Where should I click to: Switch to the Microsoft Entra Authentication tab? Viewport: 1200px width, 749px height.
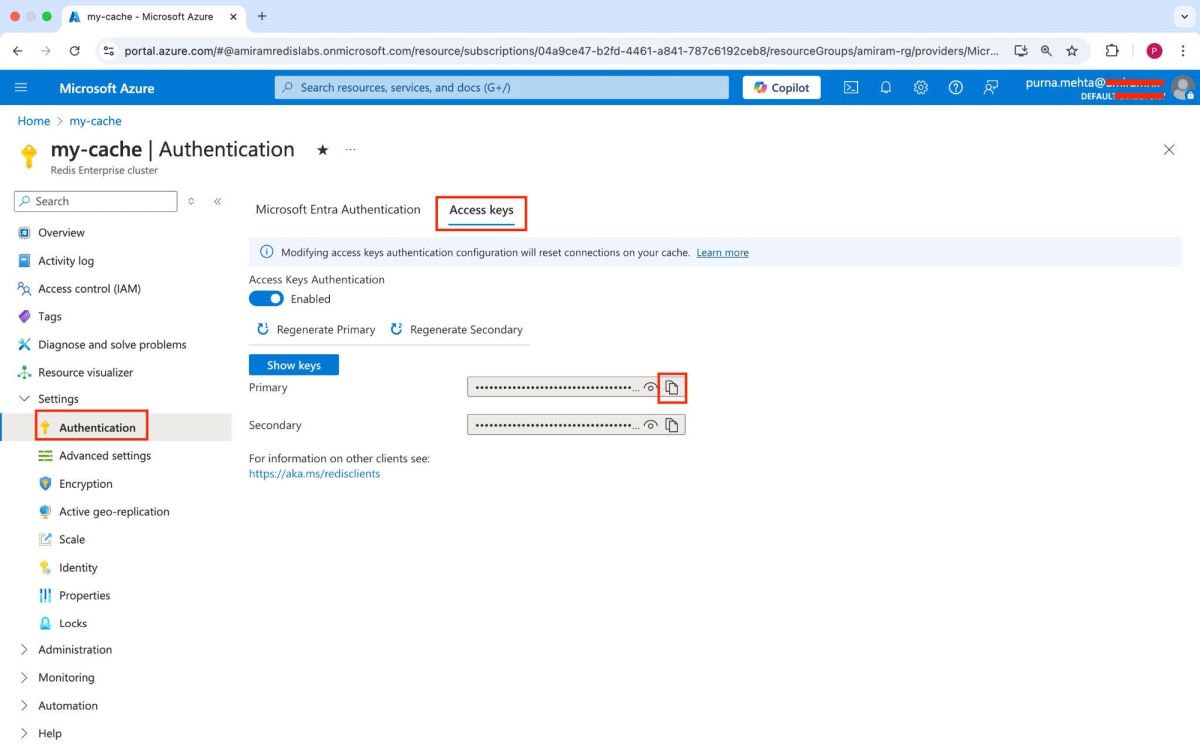click(x=337, y=209)
